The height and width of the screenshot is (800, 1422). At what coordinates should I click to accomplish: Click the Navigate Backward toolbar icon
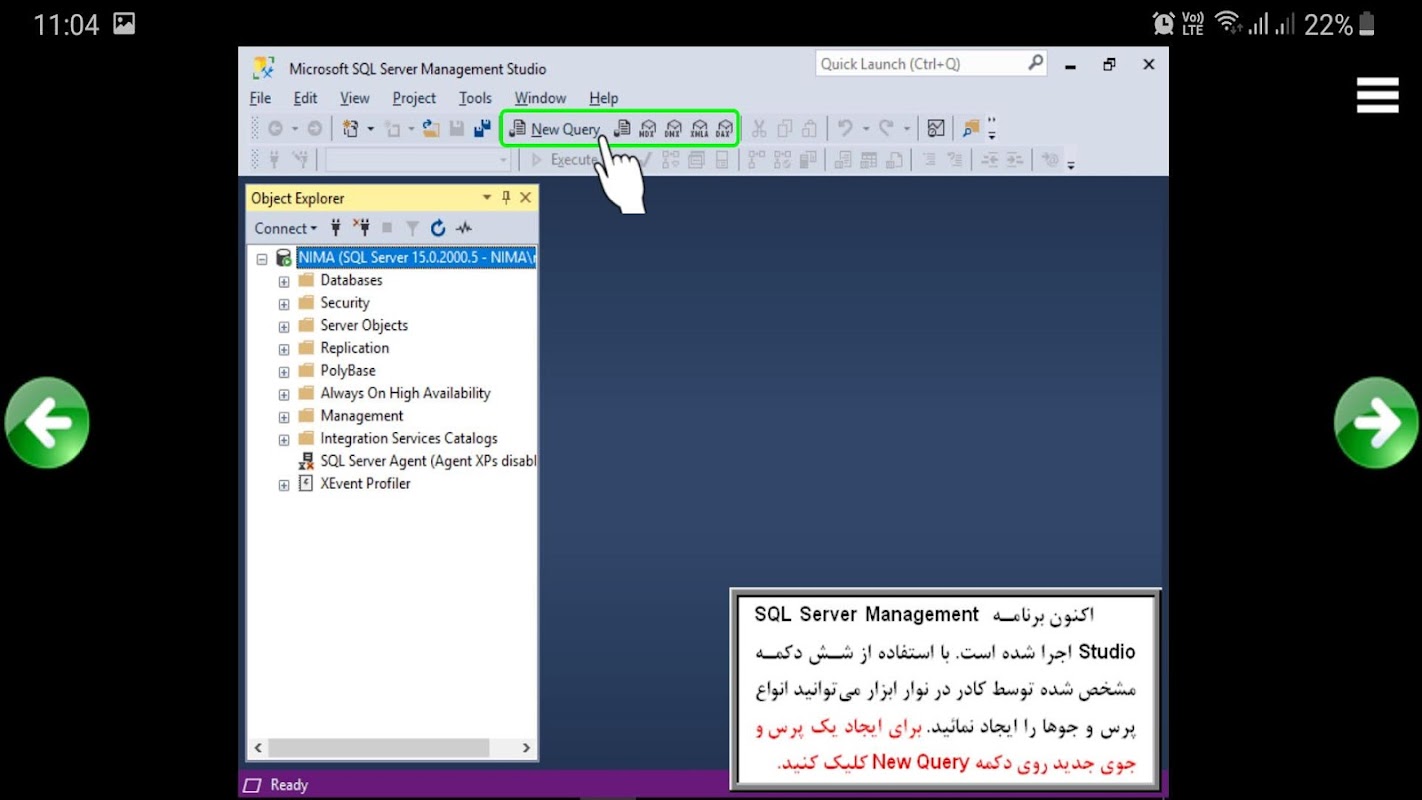pyautogui.click(x=275, y=129)
